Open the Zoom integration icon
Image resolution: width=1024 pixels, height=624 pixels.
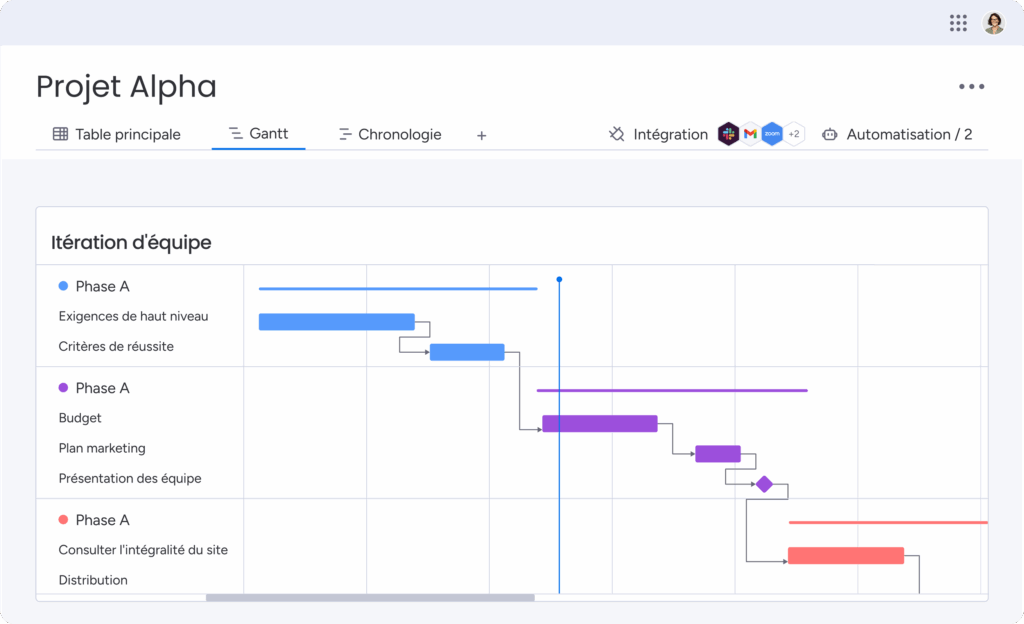[772, 134]
